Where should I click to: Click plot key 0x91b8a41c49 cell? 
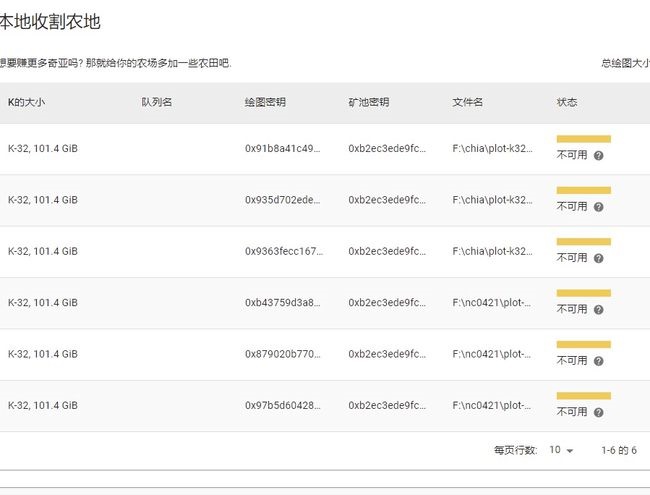283,149
